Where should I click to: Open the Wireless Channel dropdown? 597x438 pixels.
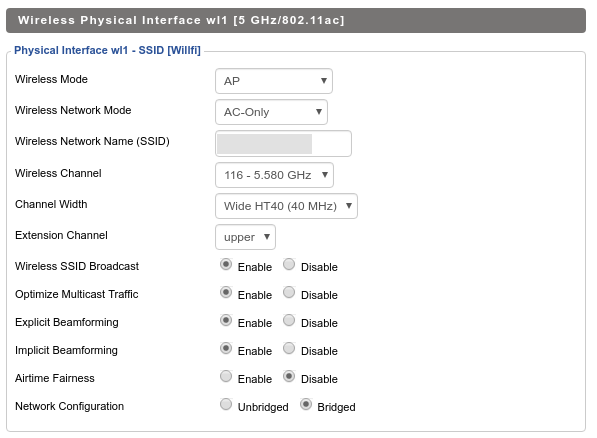pos(274,175)
